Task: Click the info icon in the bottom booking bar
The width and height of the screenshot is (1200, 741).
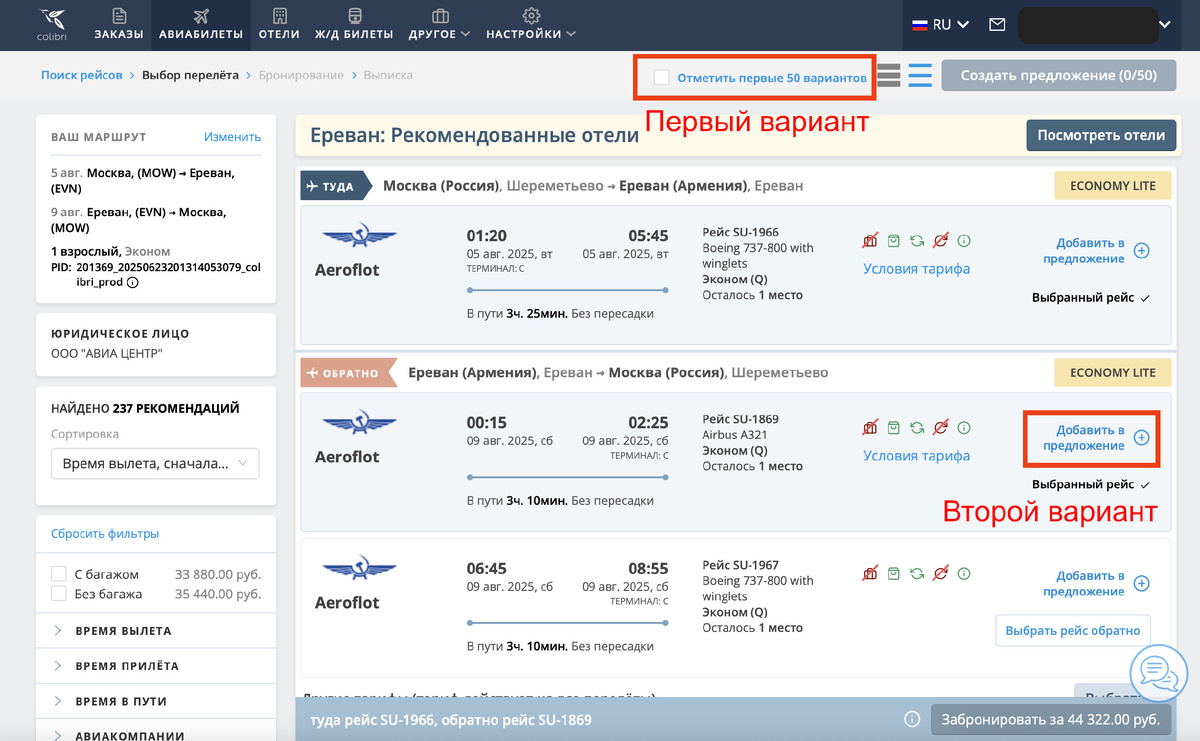Action: (911, 719)
